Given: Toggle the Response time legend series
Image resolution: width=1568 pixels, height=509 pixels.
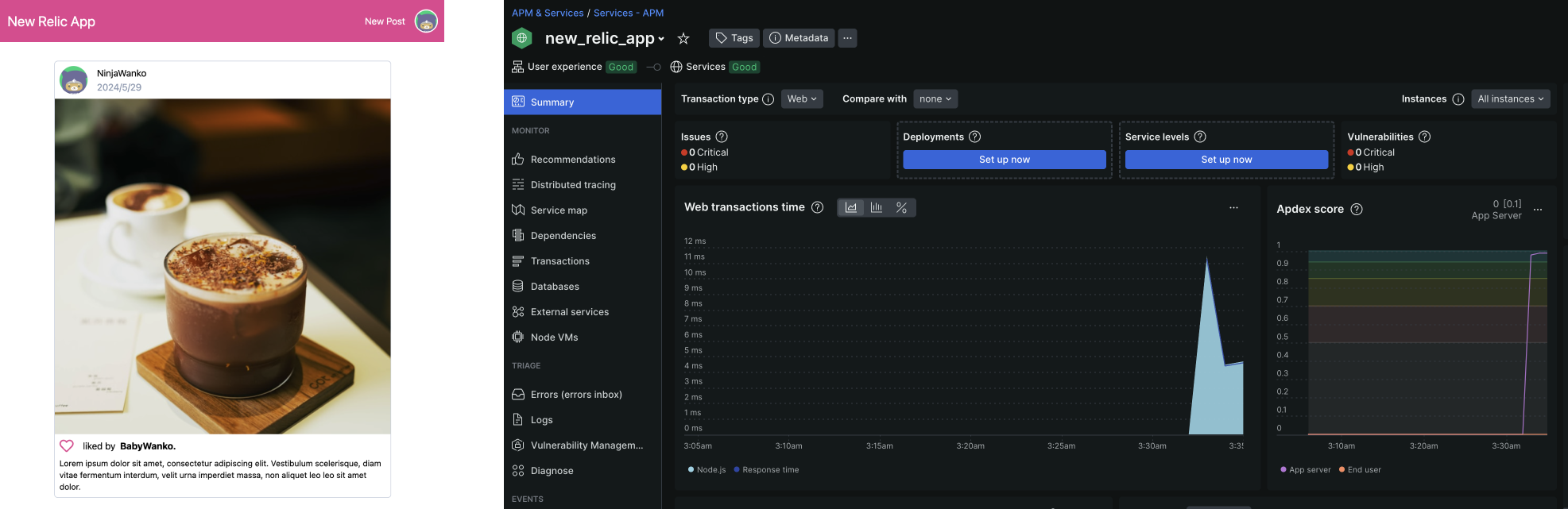Looking at the screenshot, I should click(x=766, y=470).
